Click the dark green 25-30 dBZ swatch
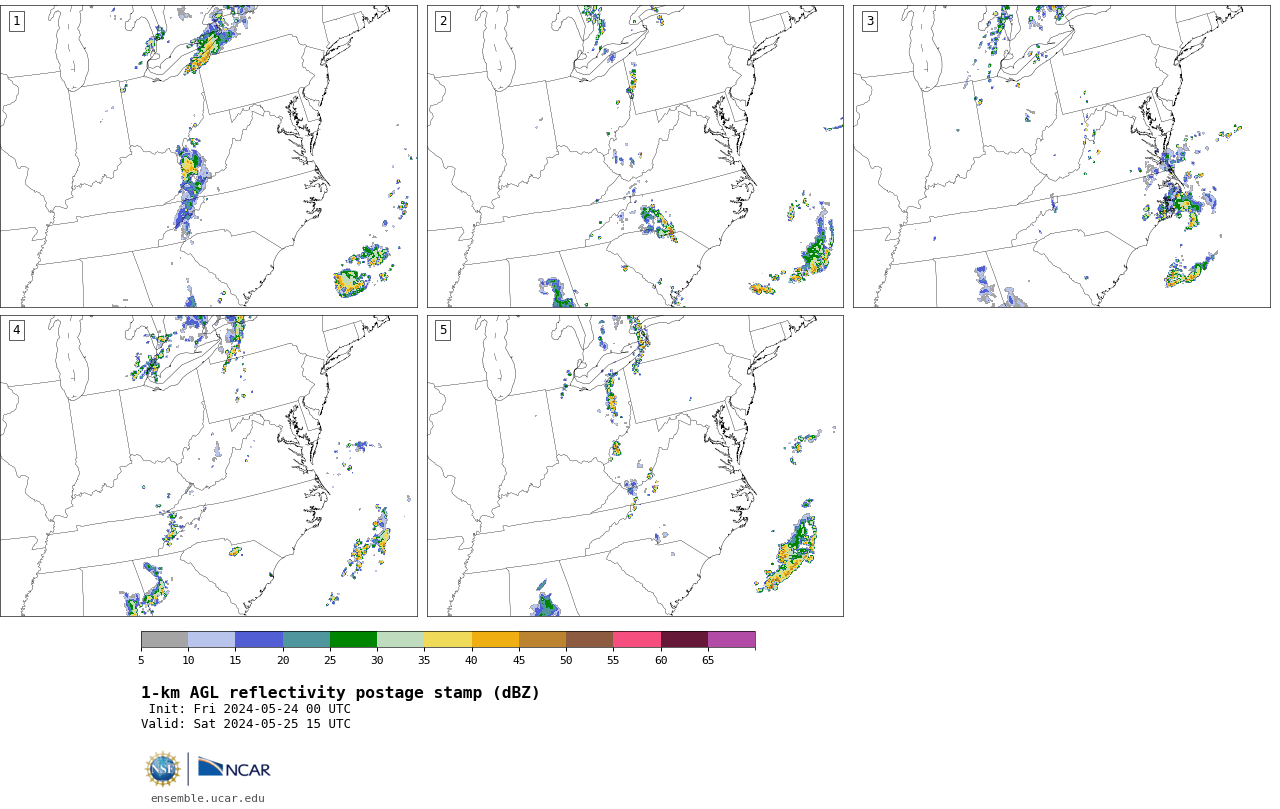This screenshot has width=1280, height=809. pyautogui.click(x=353, y=640)
